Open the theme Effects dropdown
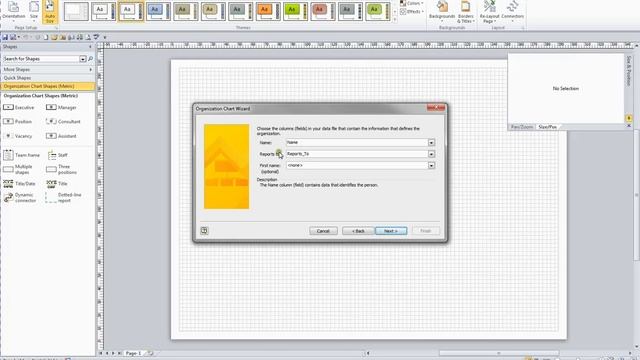 pos(411,11)
